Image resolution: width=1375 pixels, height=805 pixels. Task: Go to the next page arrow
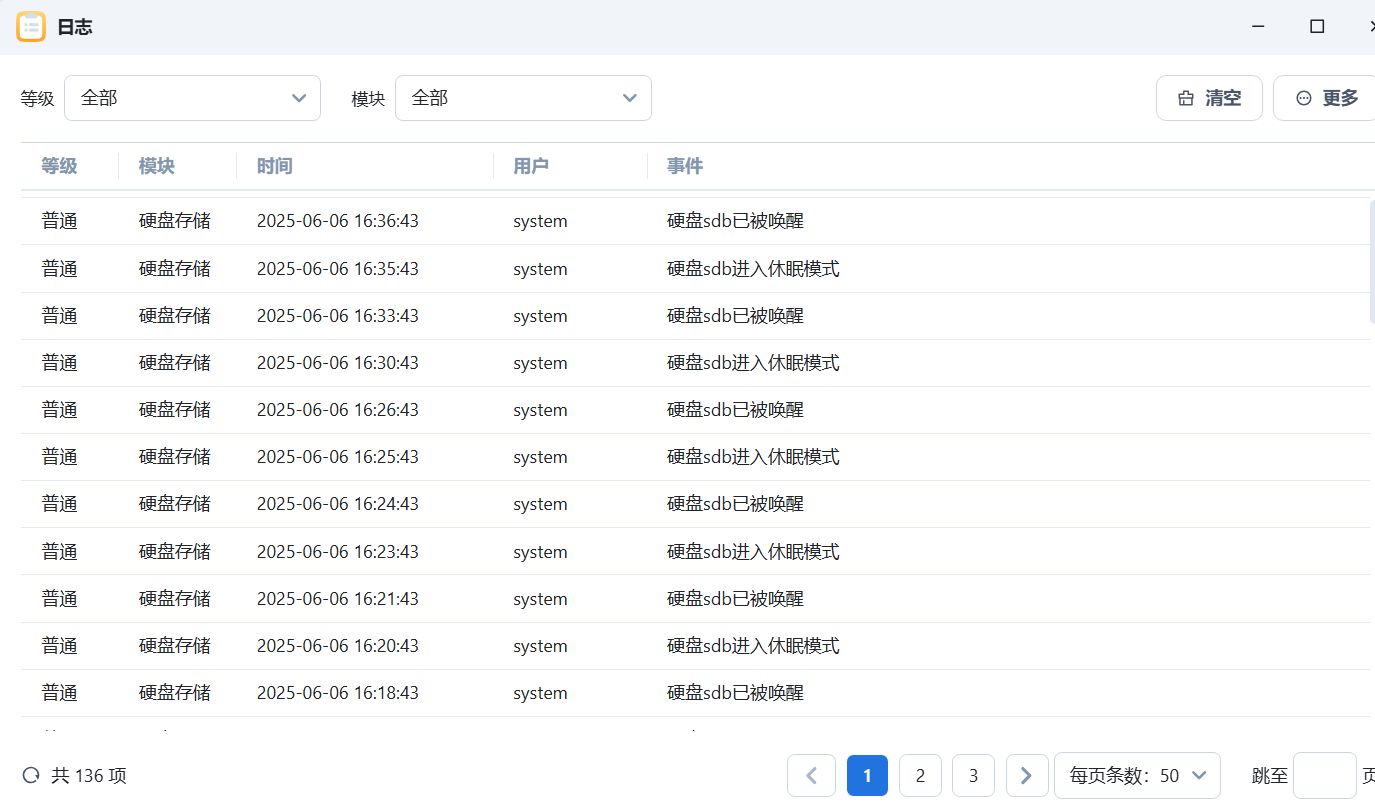(1026, 775)
